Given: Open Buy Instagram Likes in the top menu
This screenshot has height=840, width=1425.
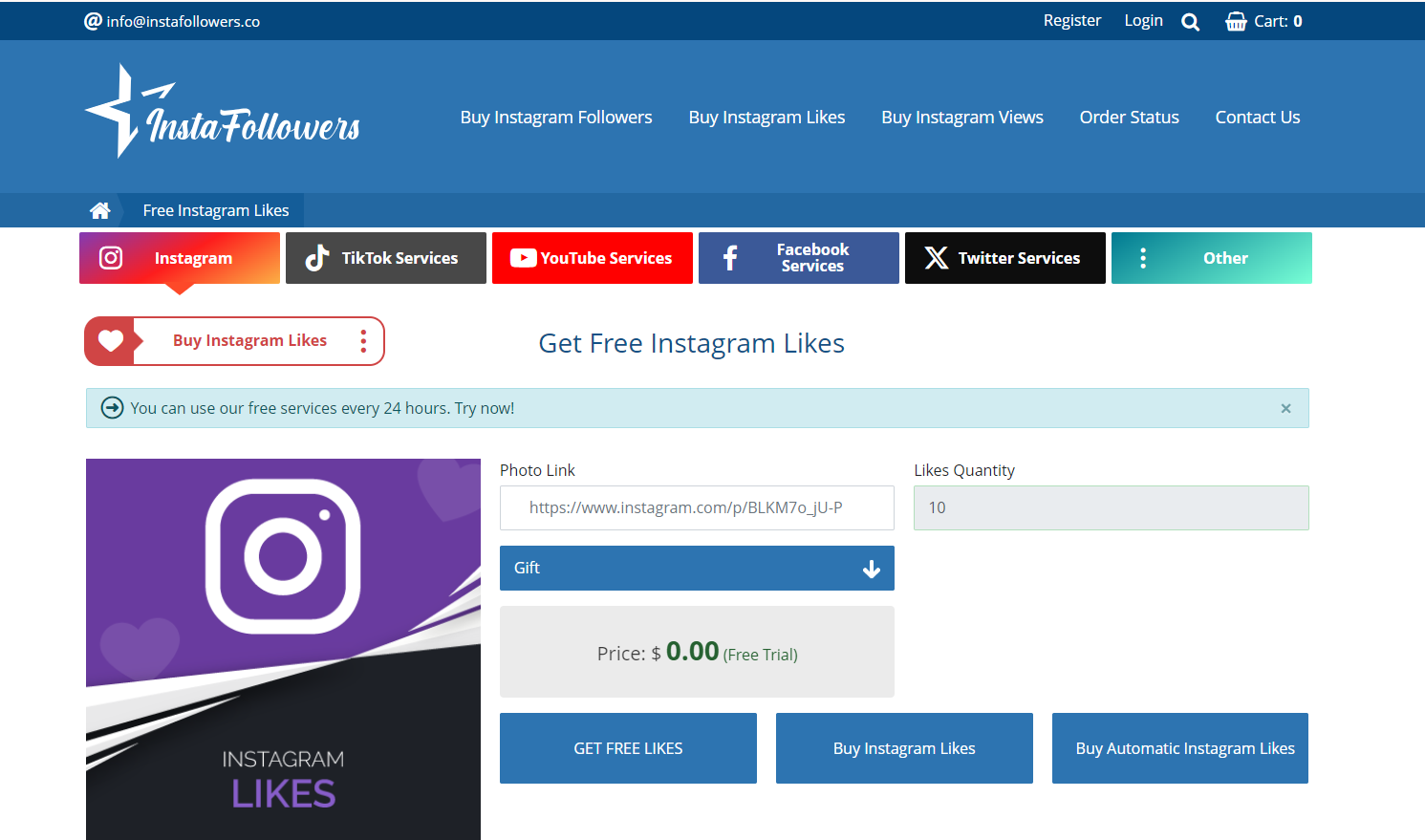Looking at the screenshot, I should click(x=766, y=118).
